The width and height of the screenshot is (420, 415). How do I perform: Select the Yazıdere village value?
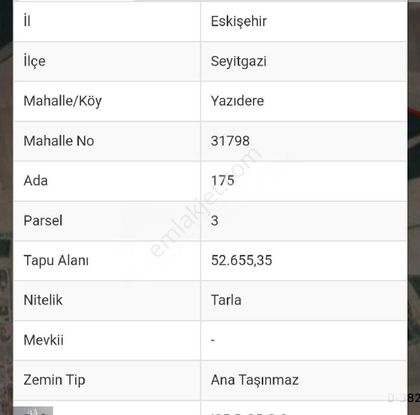click(237, 101)
